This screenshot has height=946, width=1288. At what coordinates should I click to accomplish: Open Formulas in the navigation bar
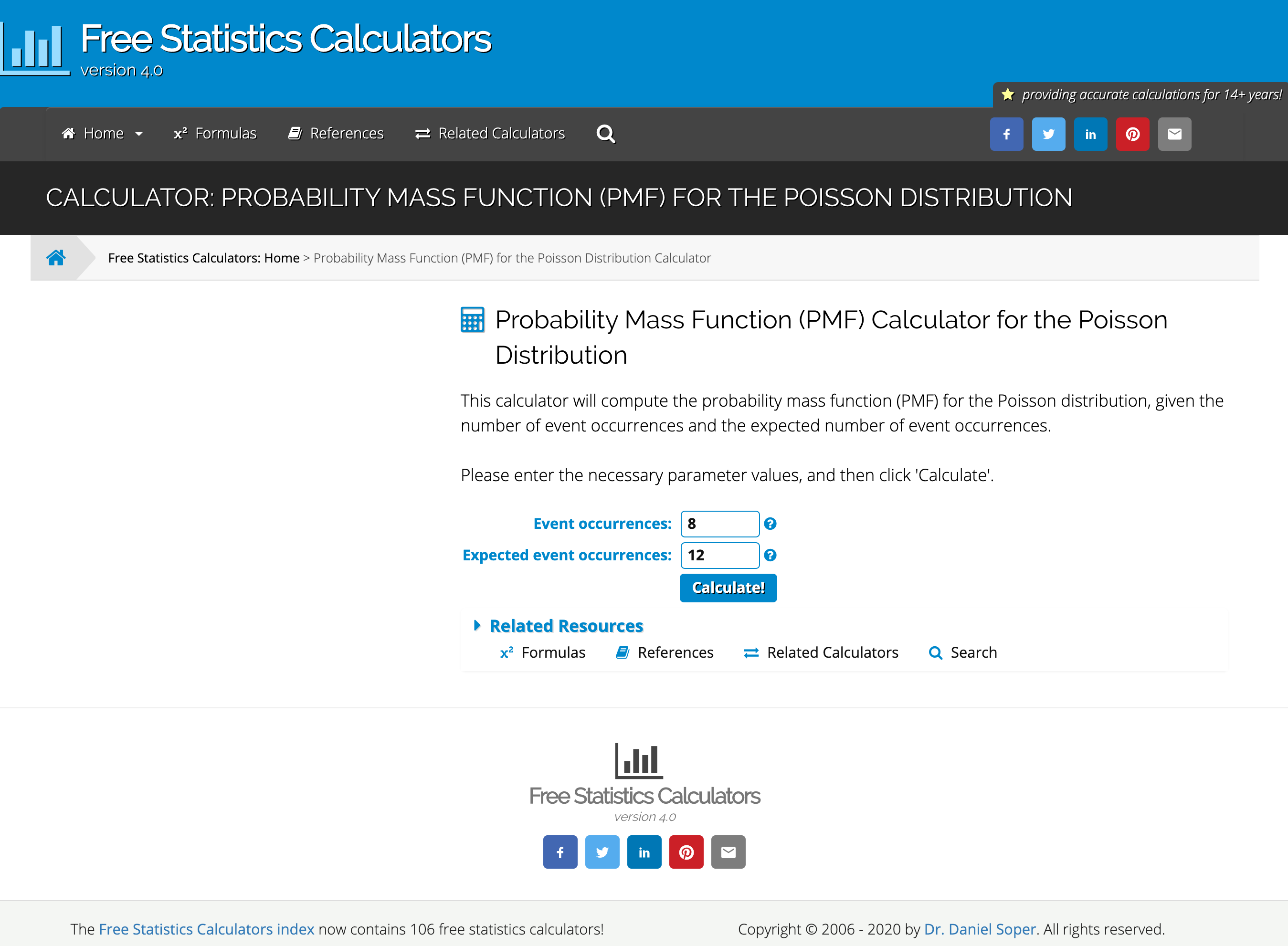215,134
